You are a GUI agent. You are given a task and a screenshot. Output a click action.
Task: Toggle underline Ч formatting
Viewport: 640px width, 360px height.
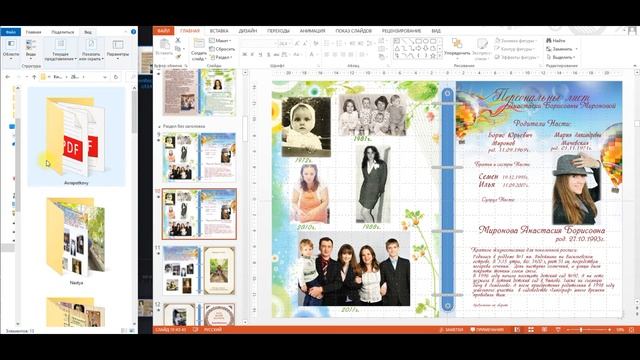(x=260, y=54)
